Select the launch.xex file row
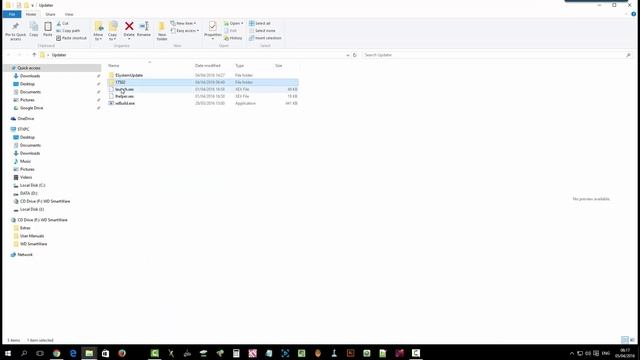This screenshot has width=640, height=360. [x=203, y=89]
